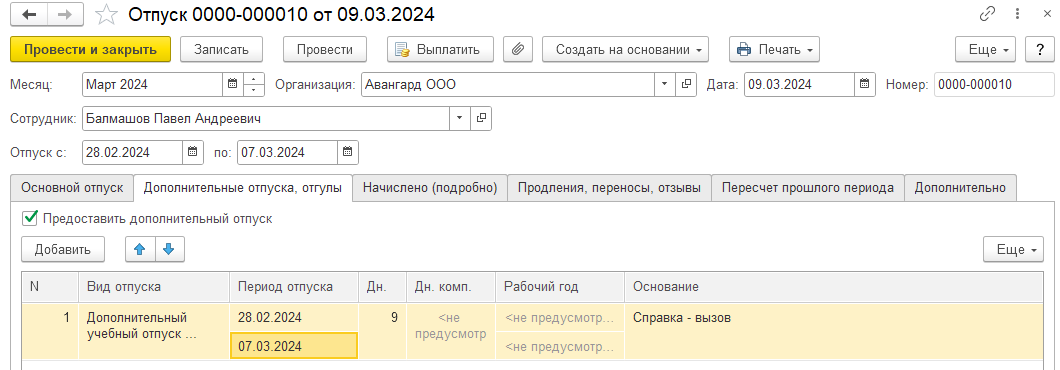Viewport: 1060px width, 370px height.
Task: Copy link using chain icon
Action: (x=987, y=14)
